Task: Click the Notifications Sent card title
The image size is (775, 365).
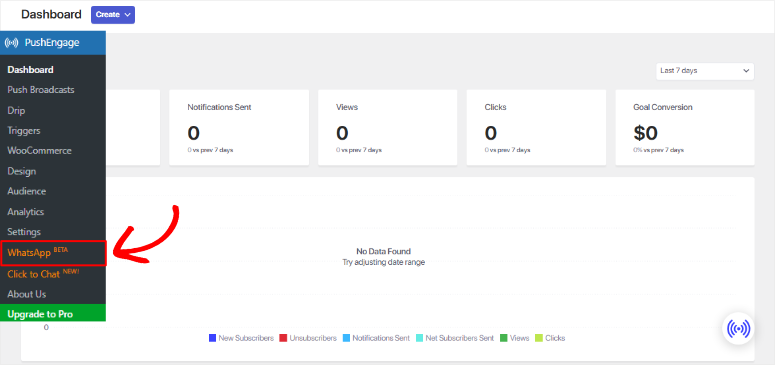Action: click(x=219, y=107)
